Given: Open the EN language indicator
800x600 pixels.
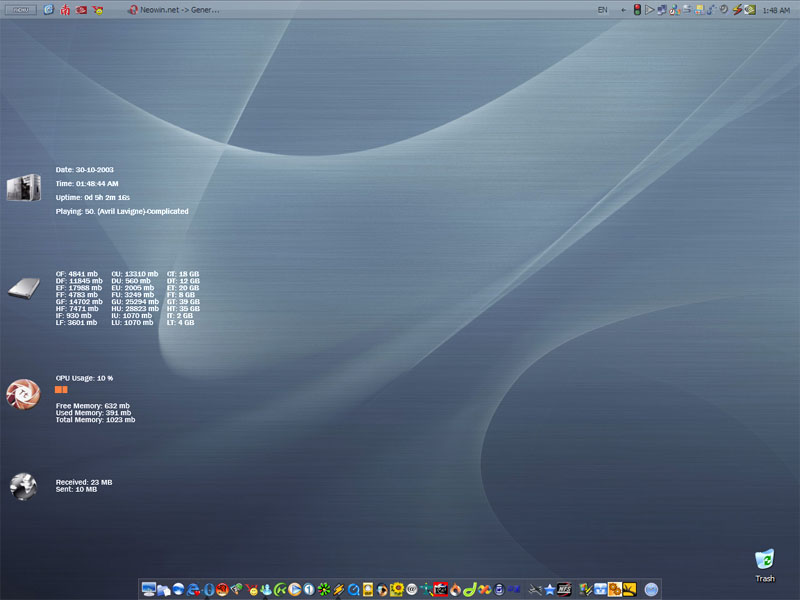Looking at the screenshot, I should point(602,10).
